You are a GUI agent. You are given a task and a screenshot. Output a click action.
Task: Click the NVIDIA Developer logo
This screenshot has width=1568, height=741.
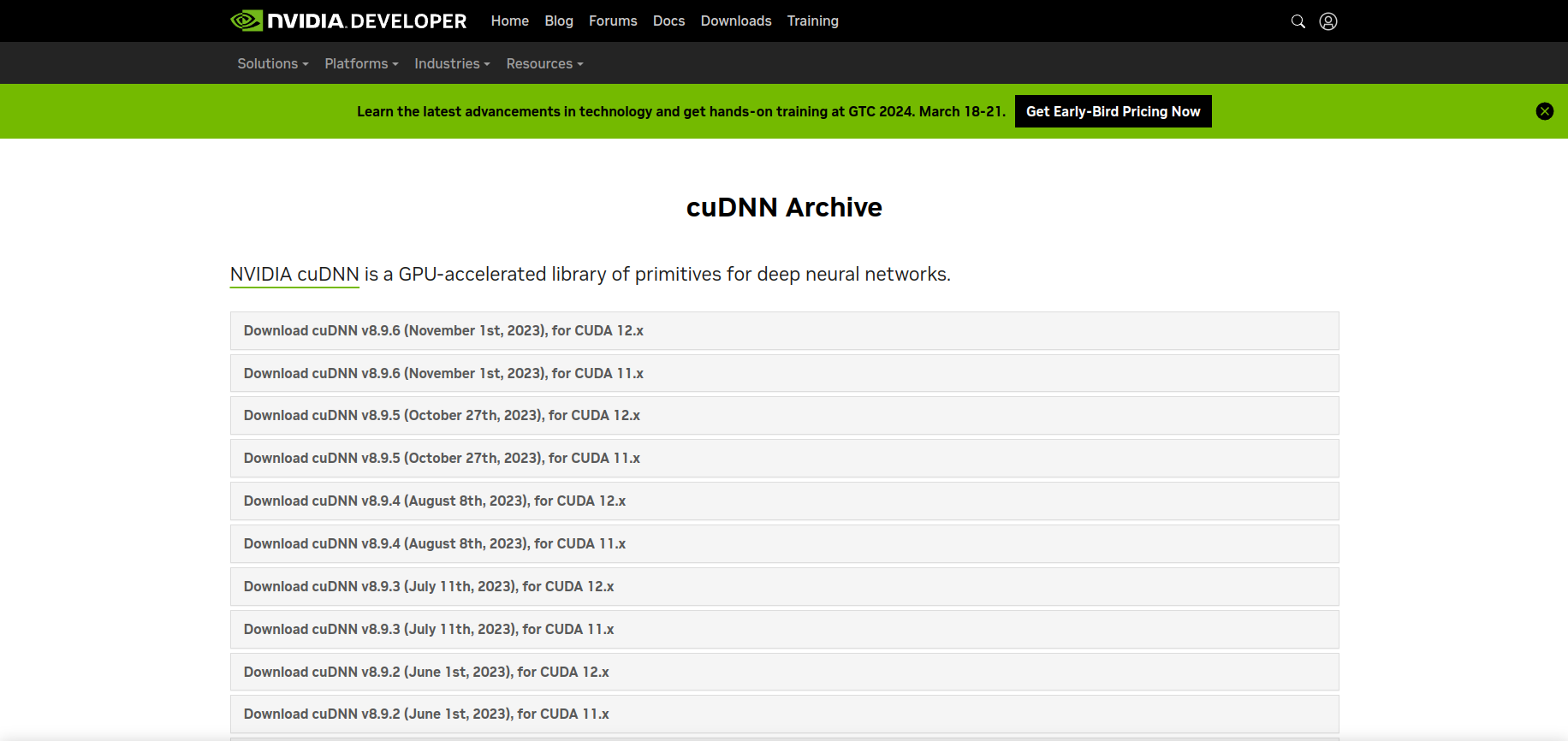click(x=348, y=21)
